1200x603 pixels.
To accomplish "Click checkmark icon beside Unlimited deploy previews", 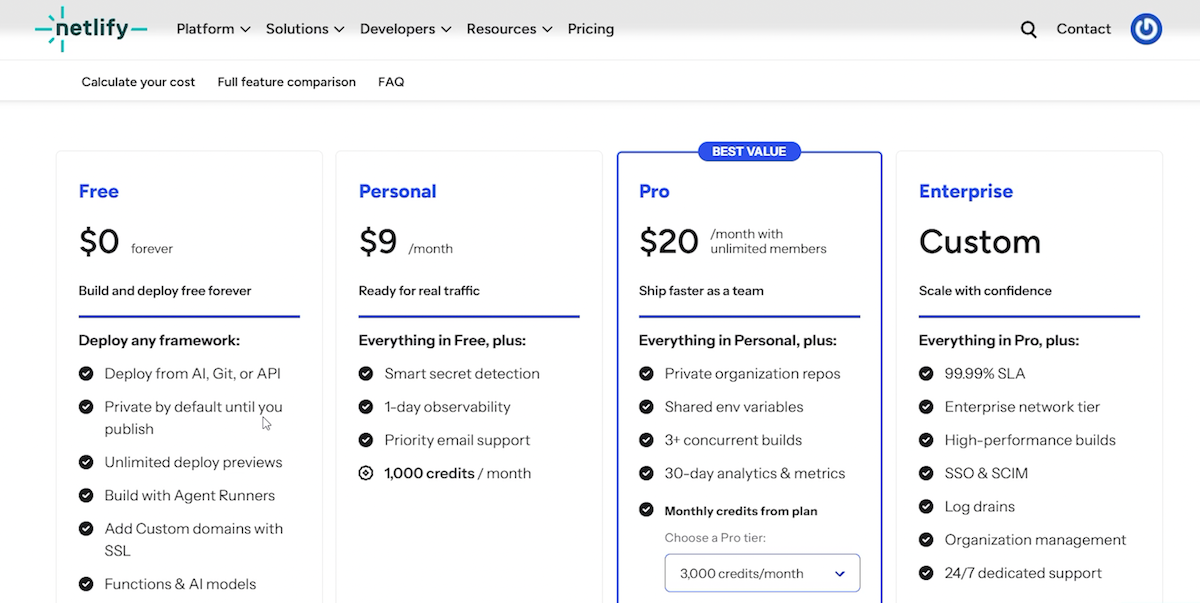I will [86, 462].
